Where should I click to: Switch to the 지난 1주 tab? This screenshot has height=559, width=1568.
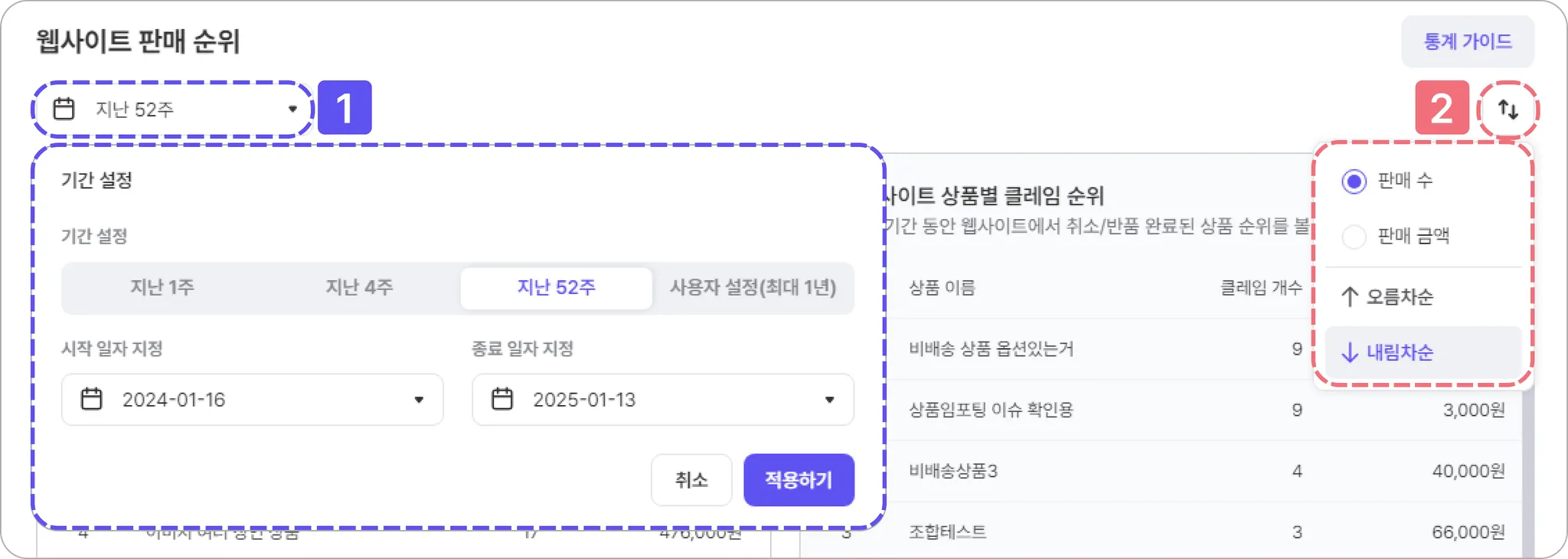[162, 288]
